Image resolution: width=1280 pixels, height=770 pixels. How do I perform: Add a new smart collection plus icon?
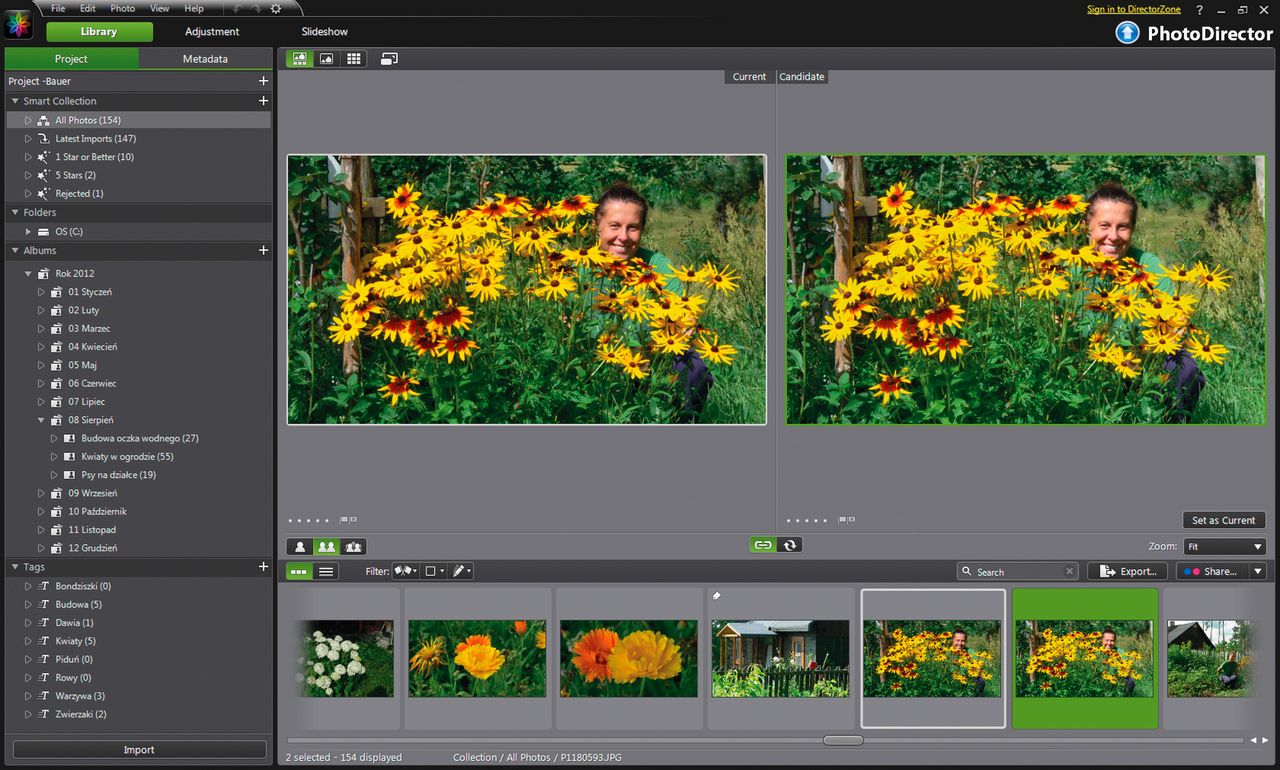coord(263,101)
